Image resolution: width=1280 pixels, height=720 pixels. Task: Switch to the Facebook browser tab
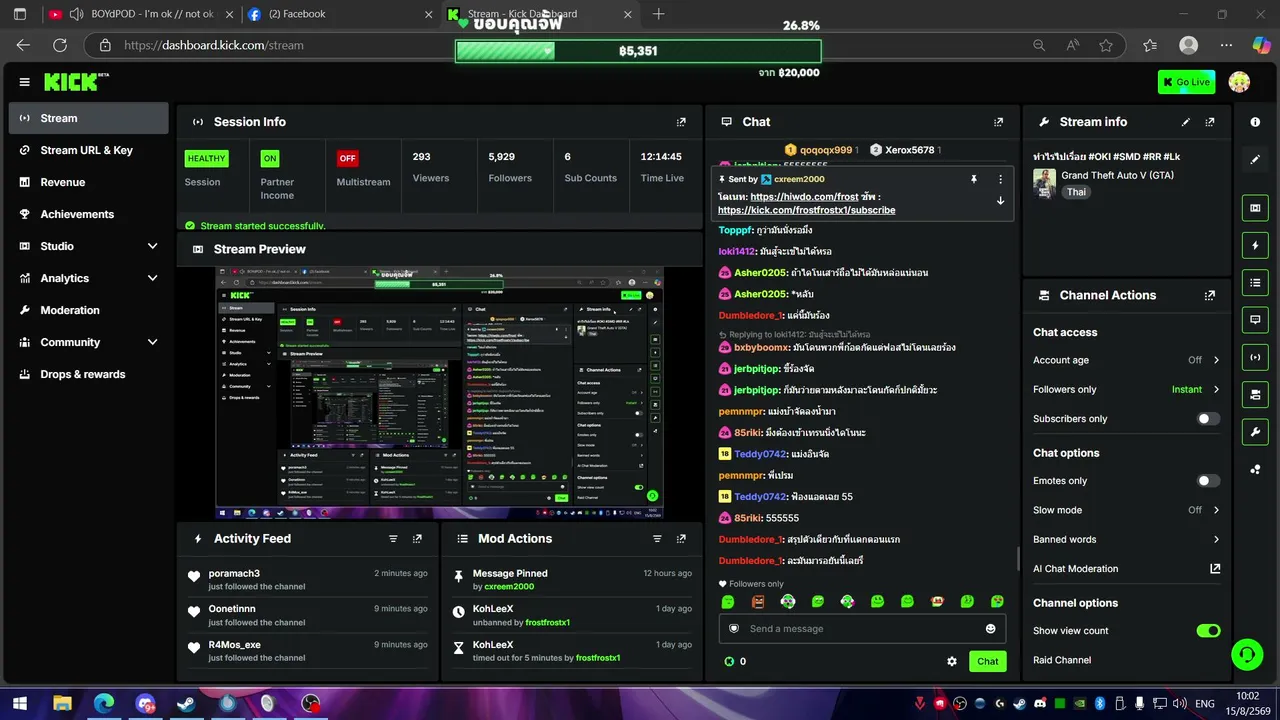(x=339, y=14)
